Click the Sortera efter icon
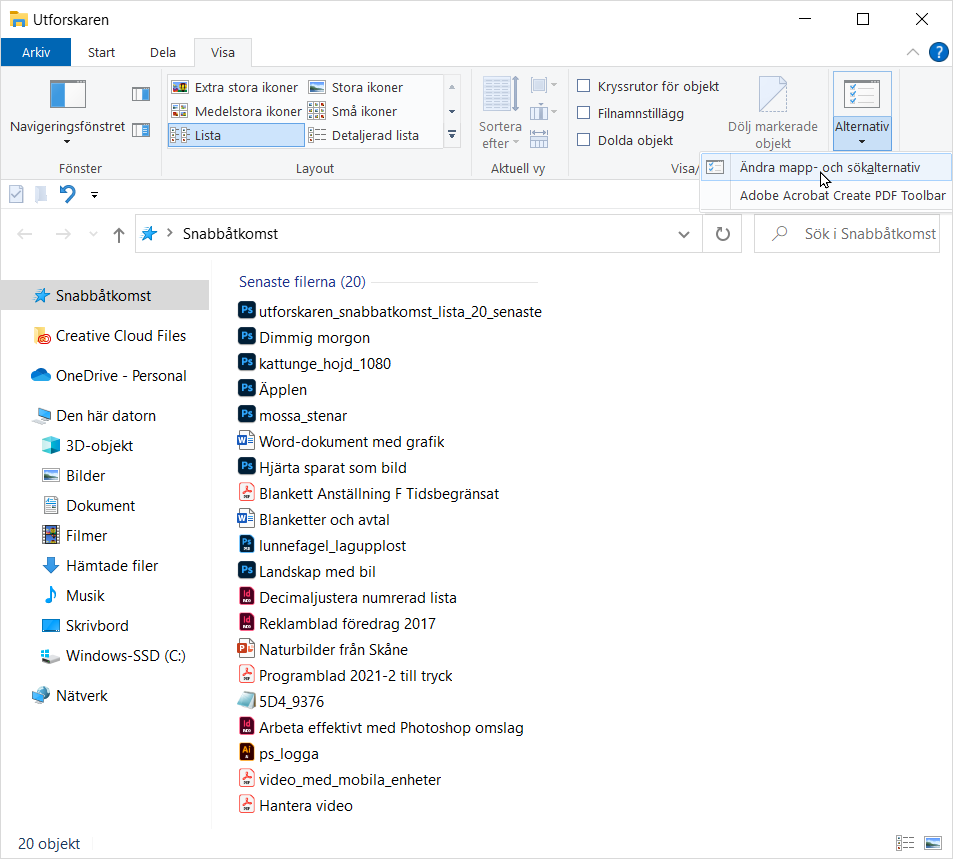953x859 pixels. click(x=500, y=96)
